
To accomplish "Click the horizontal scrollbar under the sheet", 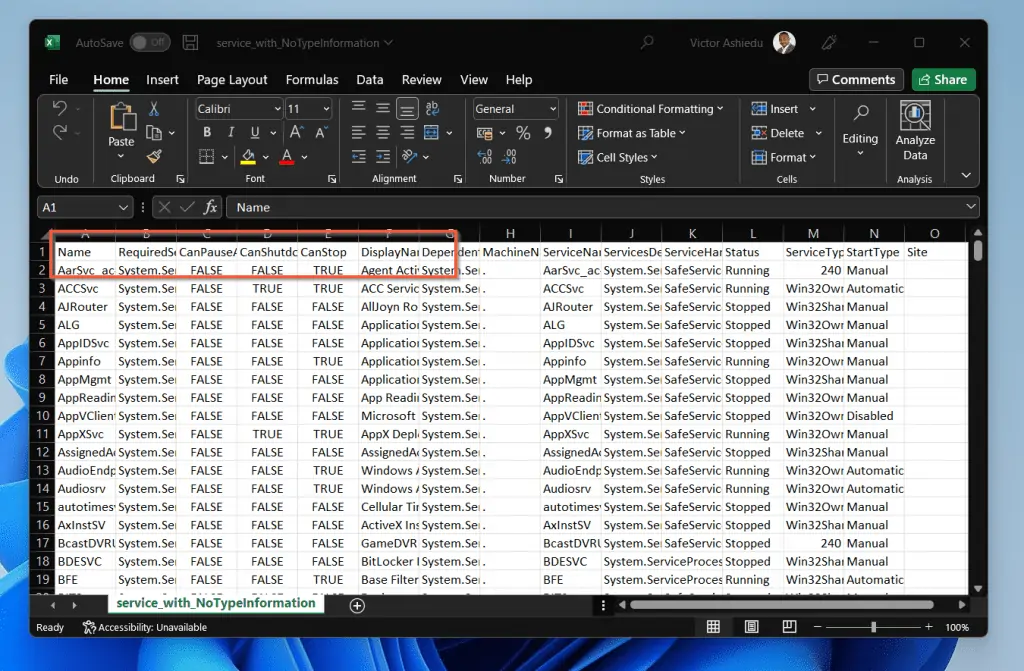I will pos(782,605).
